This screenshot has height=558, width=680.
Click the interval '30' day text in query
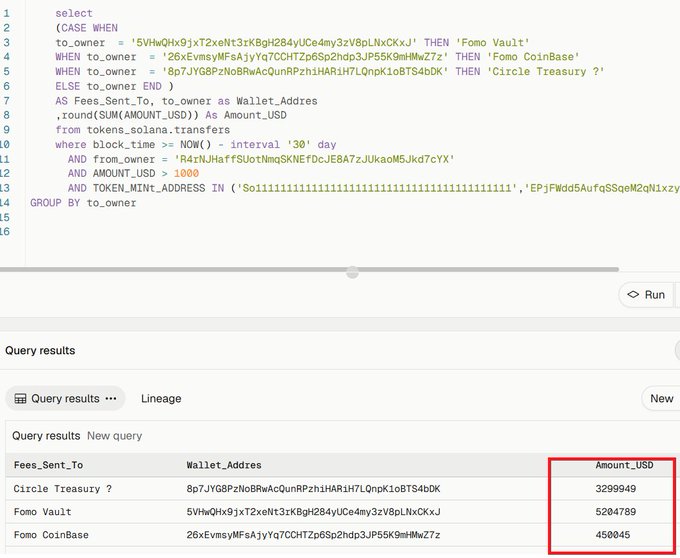[x=283, y=144]
